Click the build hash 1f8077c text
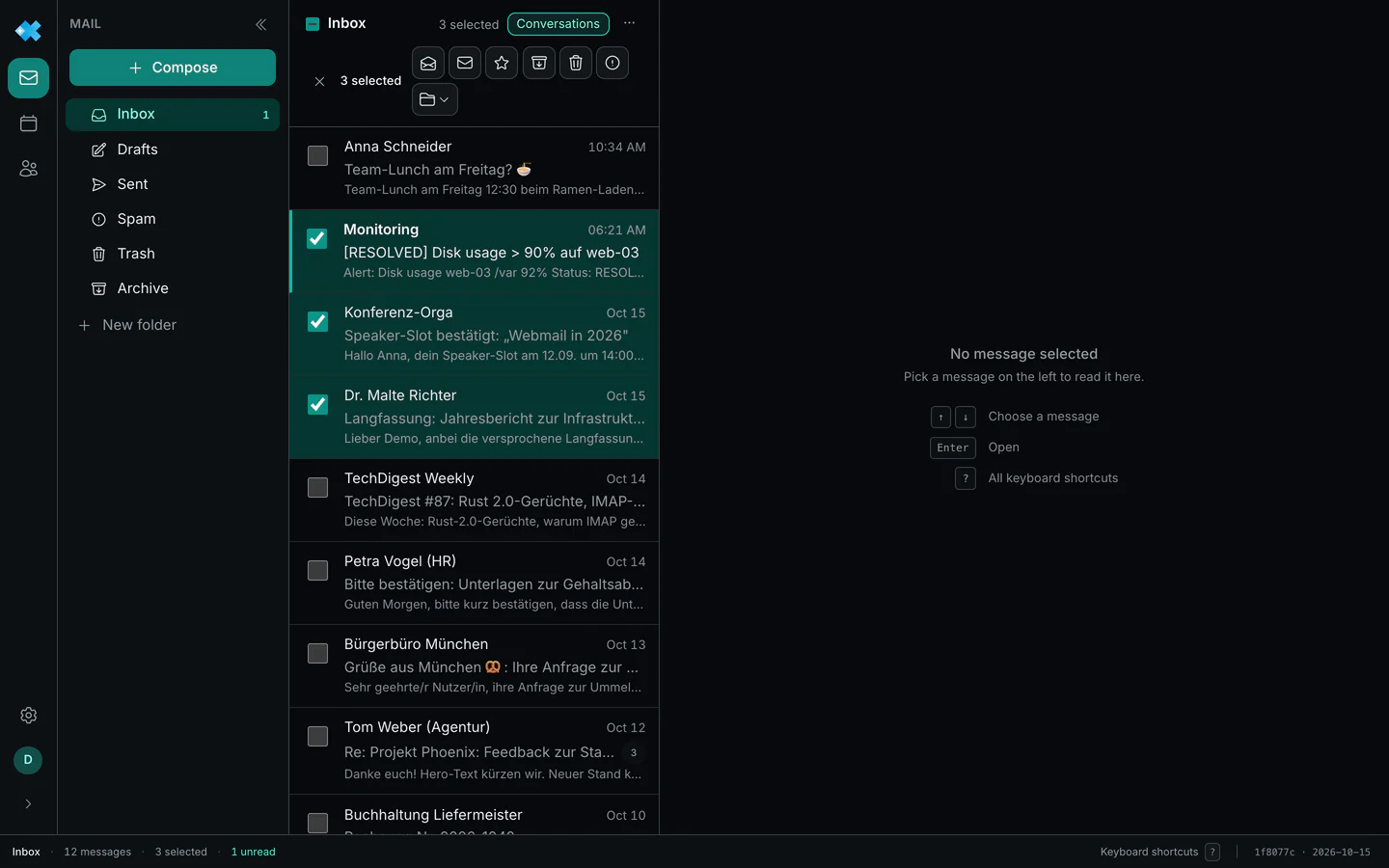The image size is (1389, 868). tap(1274, 852)
